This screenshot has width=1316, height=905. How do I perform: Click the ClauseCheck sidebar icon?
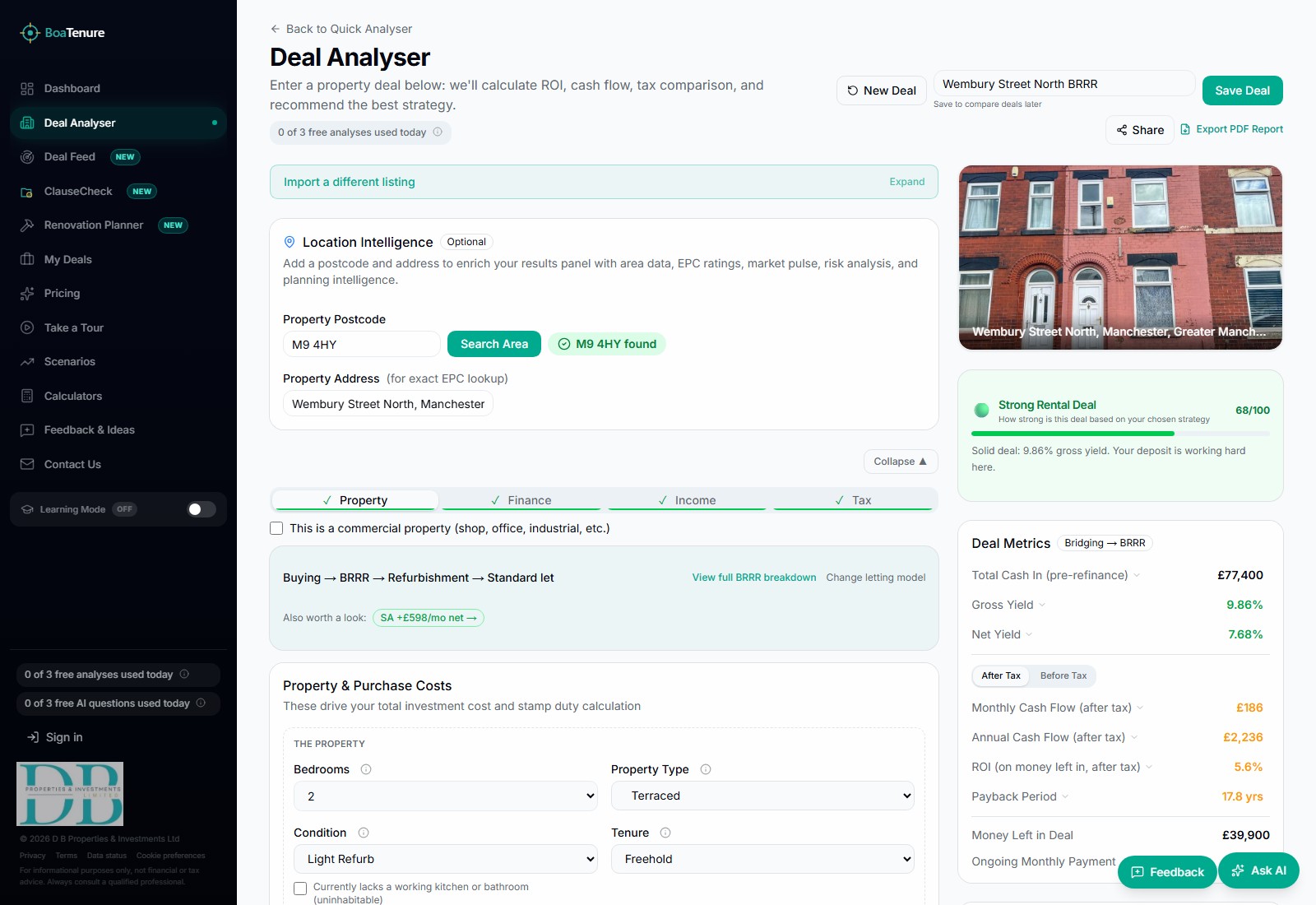(27, 192)
